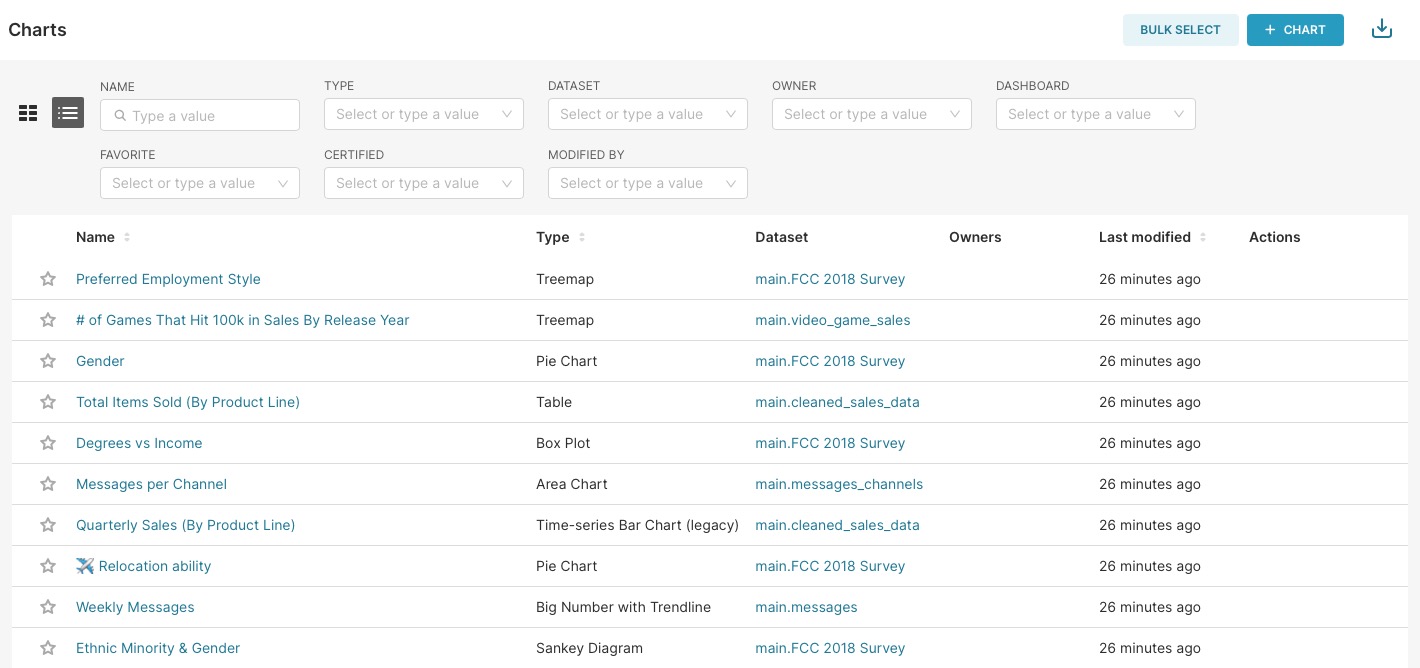Viewport: 1420px width, 668px height.
Task: Switch to card grid view
Action: (28, 113)
